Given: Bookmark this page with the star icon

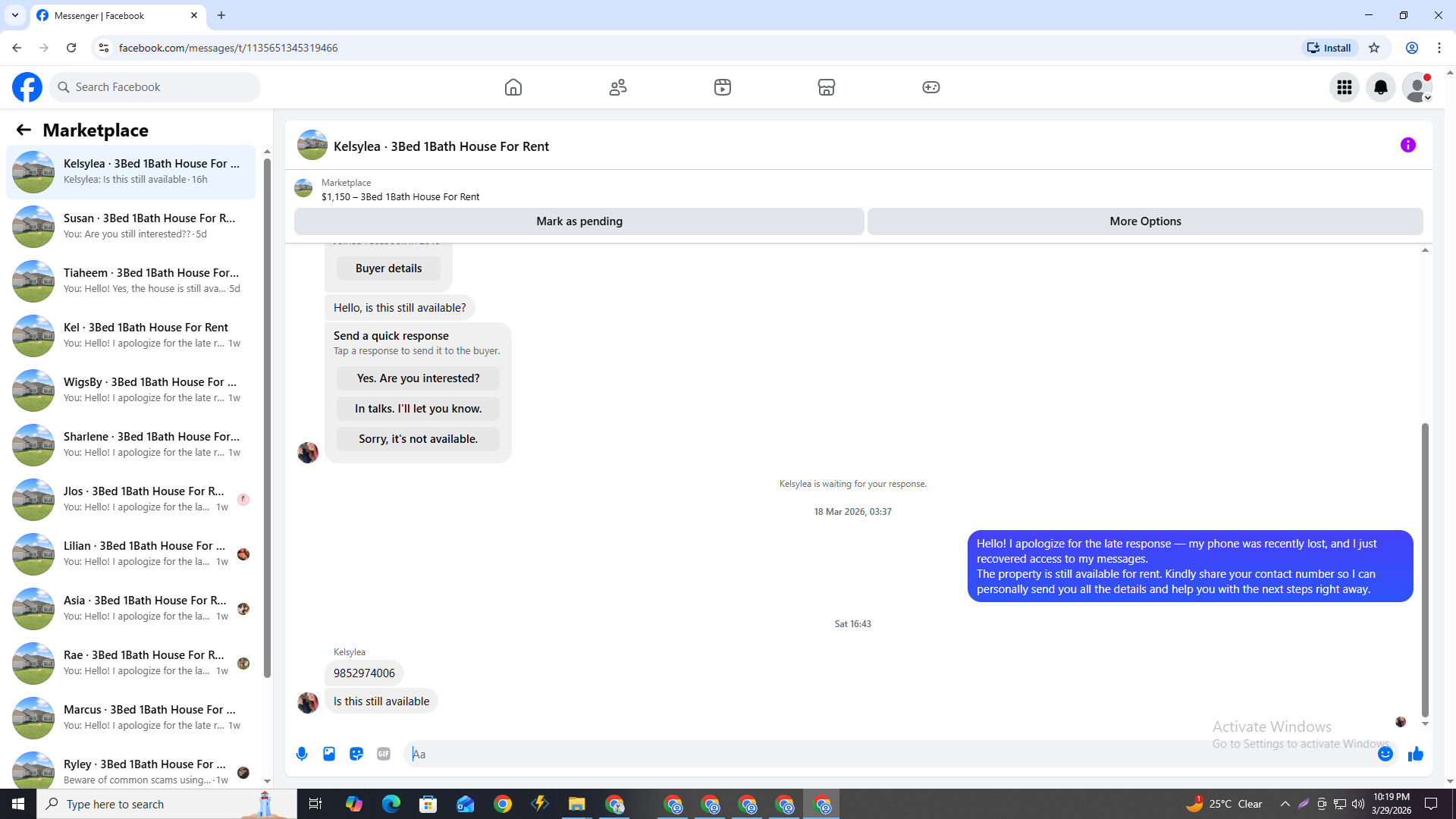Looking at the screenshot, I should [x=1374, y=48].
